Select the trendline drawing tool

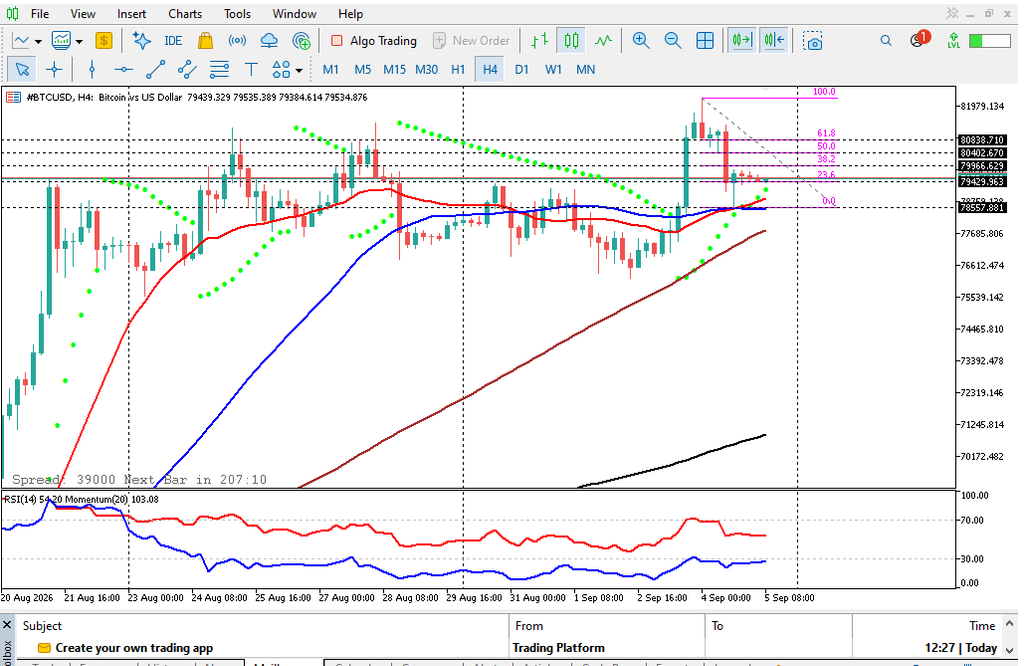(155, 69)
